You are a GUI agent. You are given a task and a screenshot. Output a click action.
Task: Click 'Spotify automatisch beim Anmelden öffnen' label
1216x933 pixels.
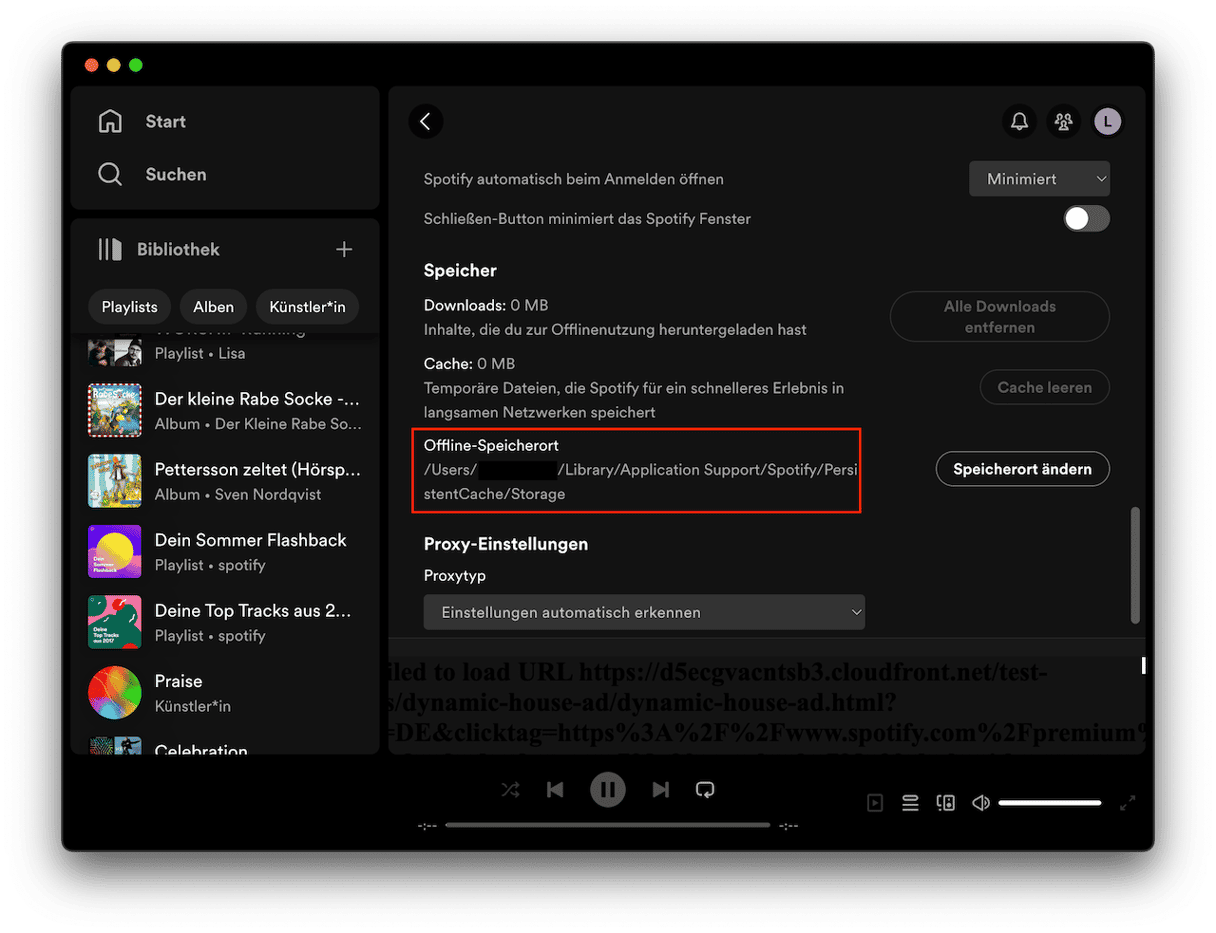(x=574, y=179)
